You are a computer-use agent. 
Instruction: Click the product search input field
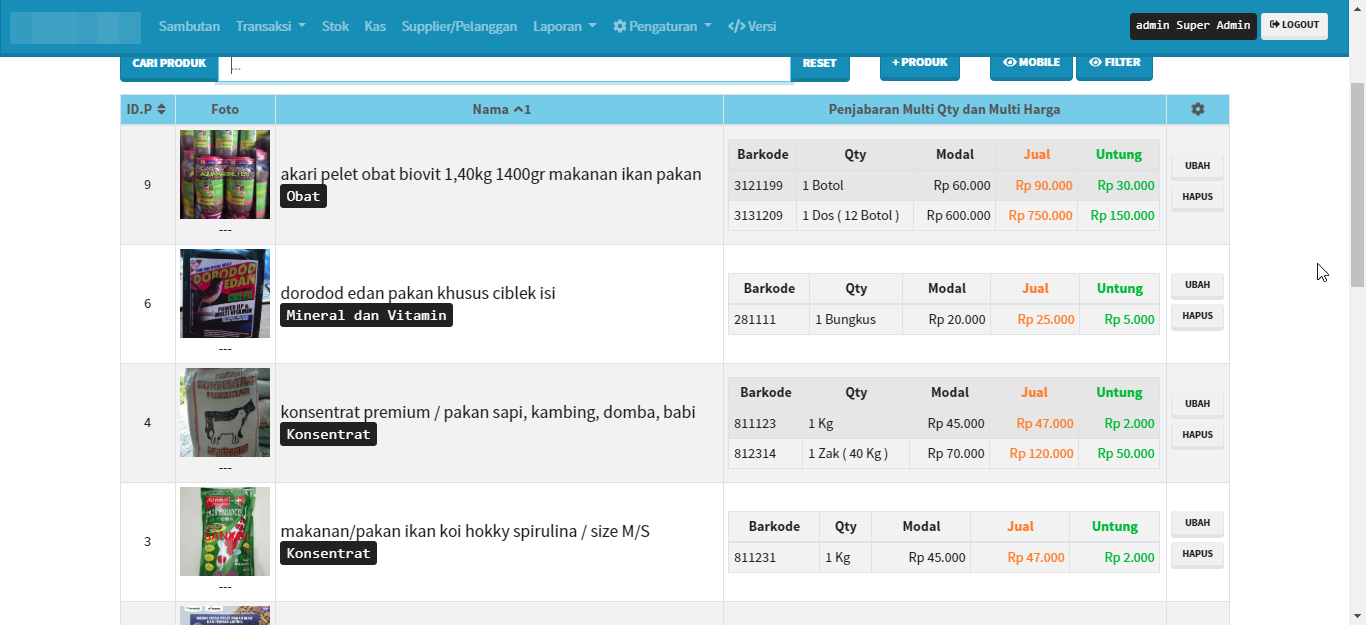(504, 66)
